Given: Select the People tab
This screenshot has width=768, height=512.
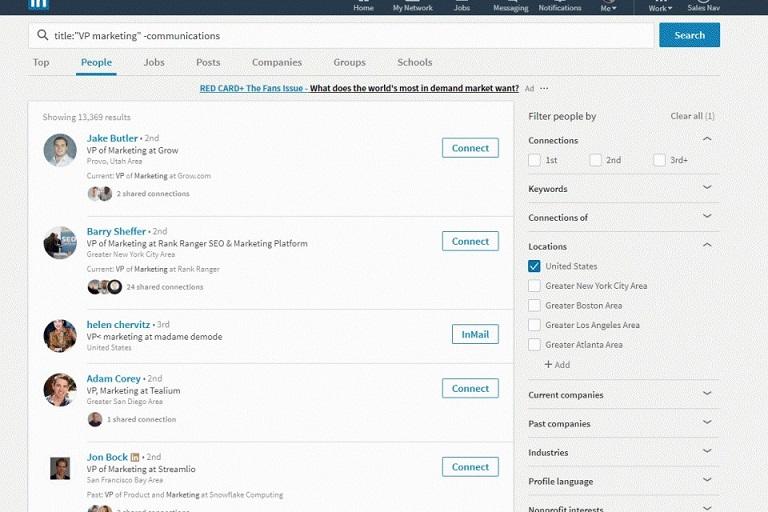Looking at the screenshot, I should pyautogui.click(x=96, y=63).
